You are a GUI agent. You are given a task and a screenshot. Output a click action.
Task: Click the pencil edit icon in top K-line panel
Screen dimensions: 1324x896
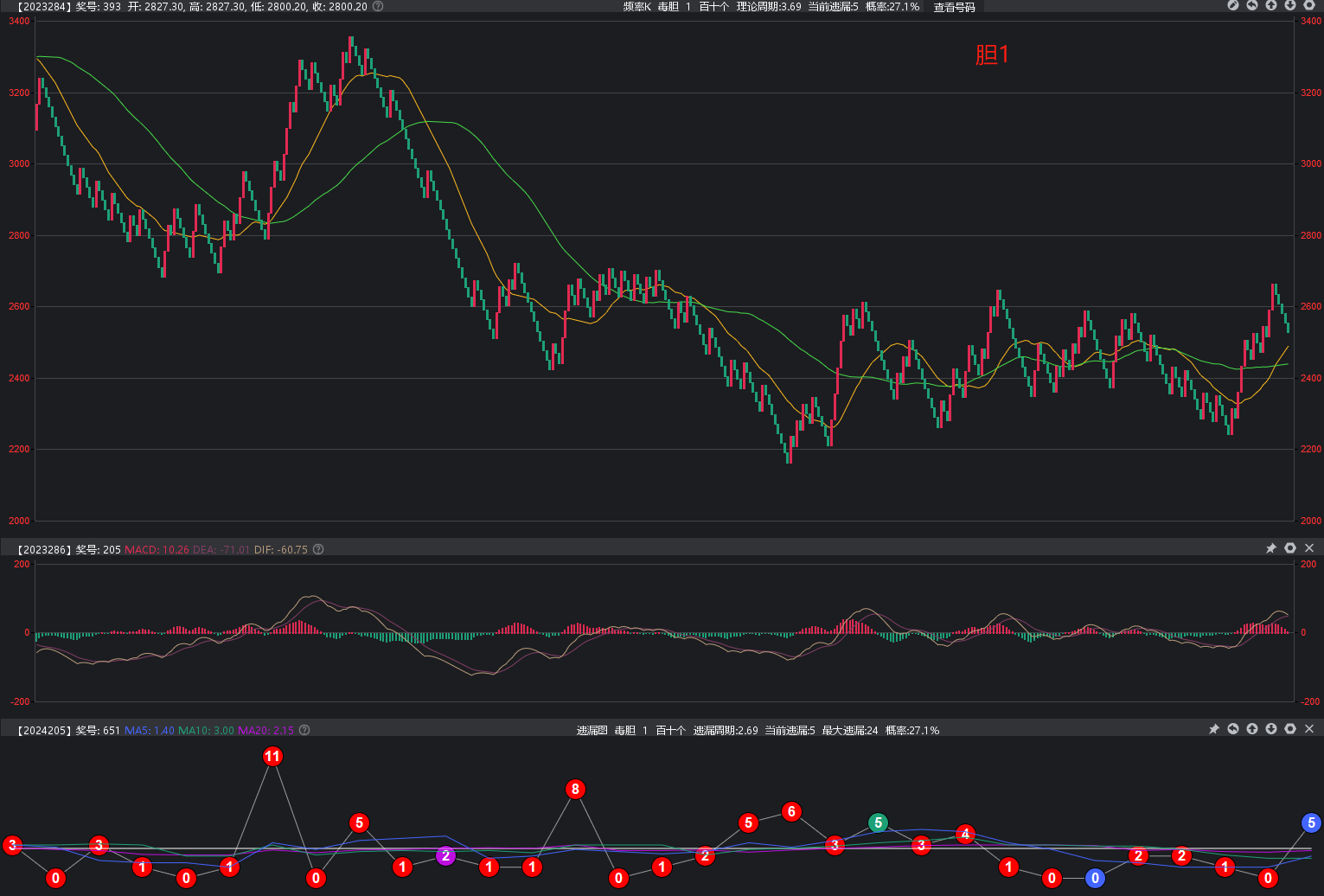pos(1233,5)
